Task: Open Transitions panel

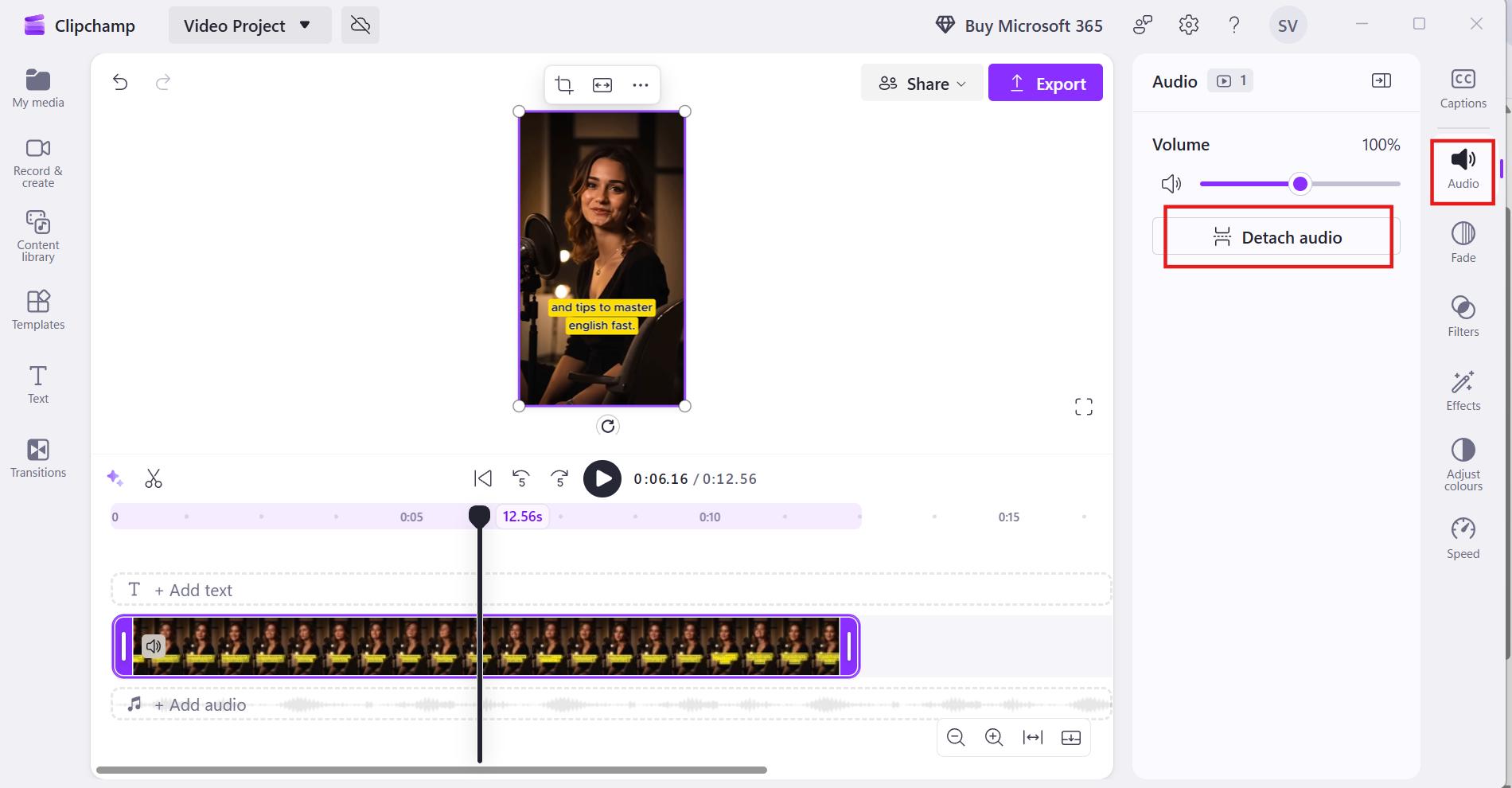Action: tap(38, 458)
